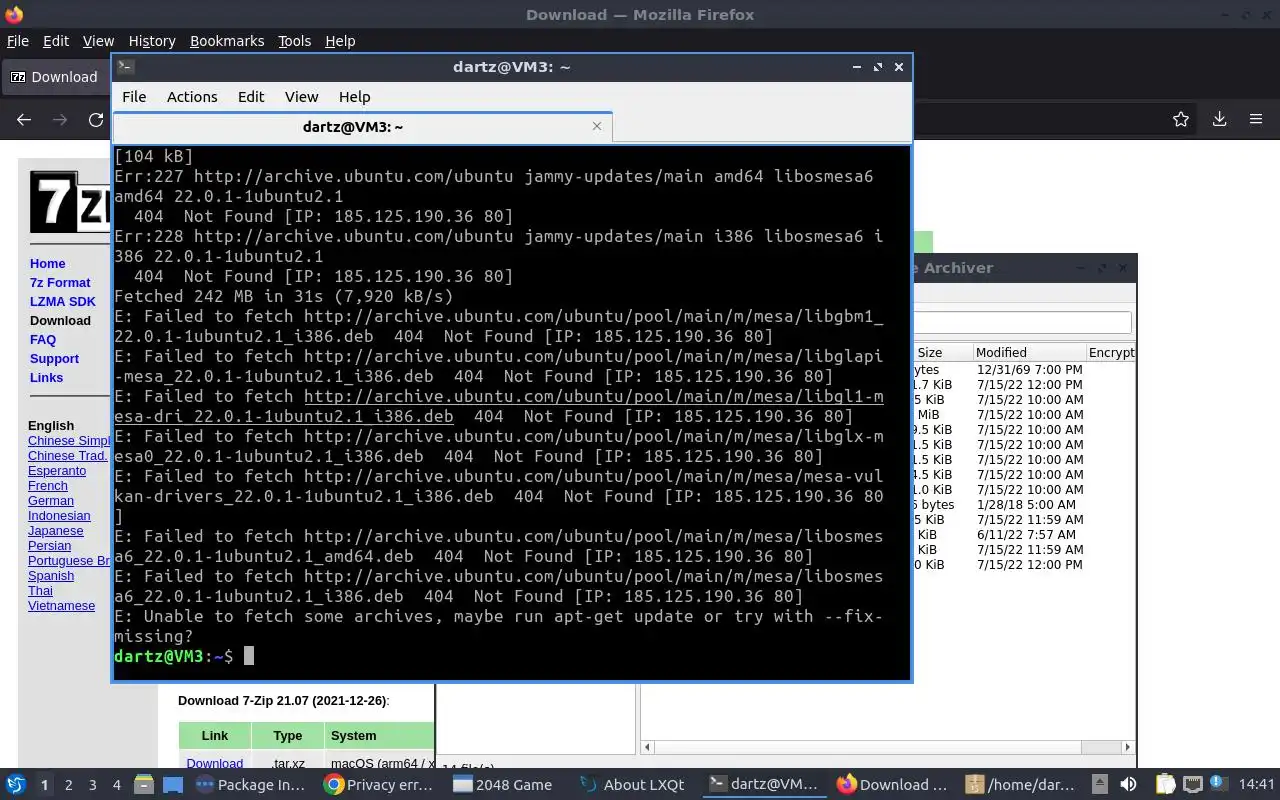Sort archiver list by Modified column
1280x800 pixels.
[1029, 352]
